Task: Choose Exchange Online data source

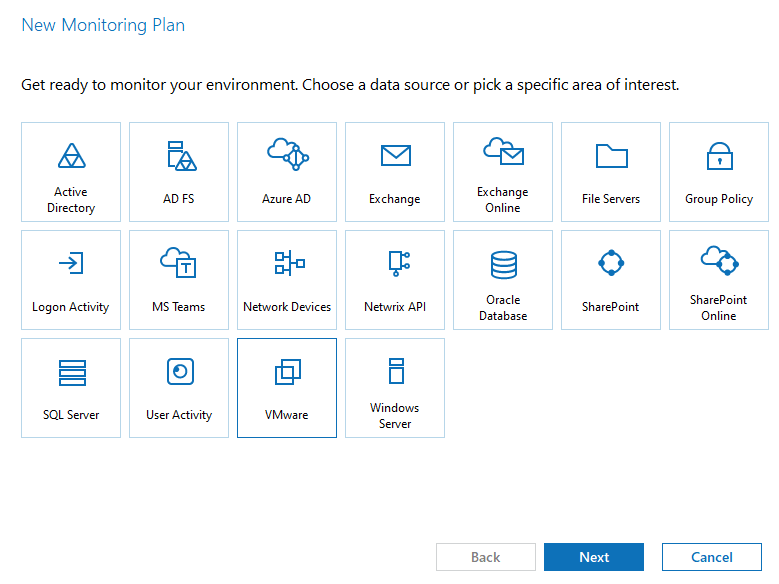Action: point(503,172)
